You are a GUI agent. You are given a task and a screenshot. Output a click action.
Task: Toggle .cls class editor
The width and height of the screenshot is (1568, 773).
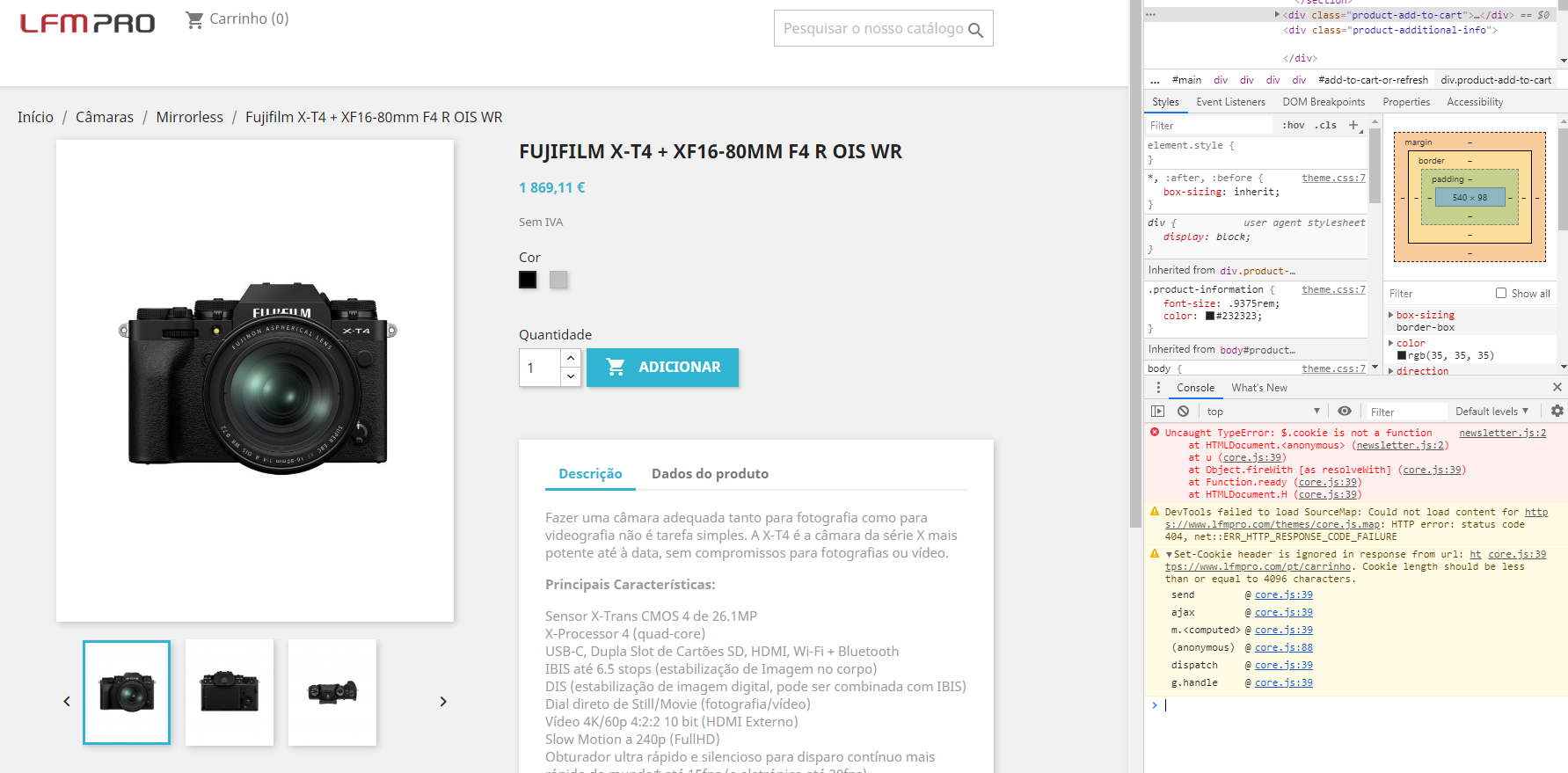tap(1325, 125)
